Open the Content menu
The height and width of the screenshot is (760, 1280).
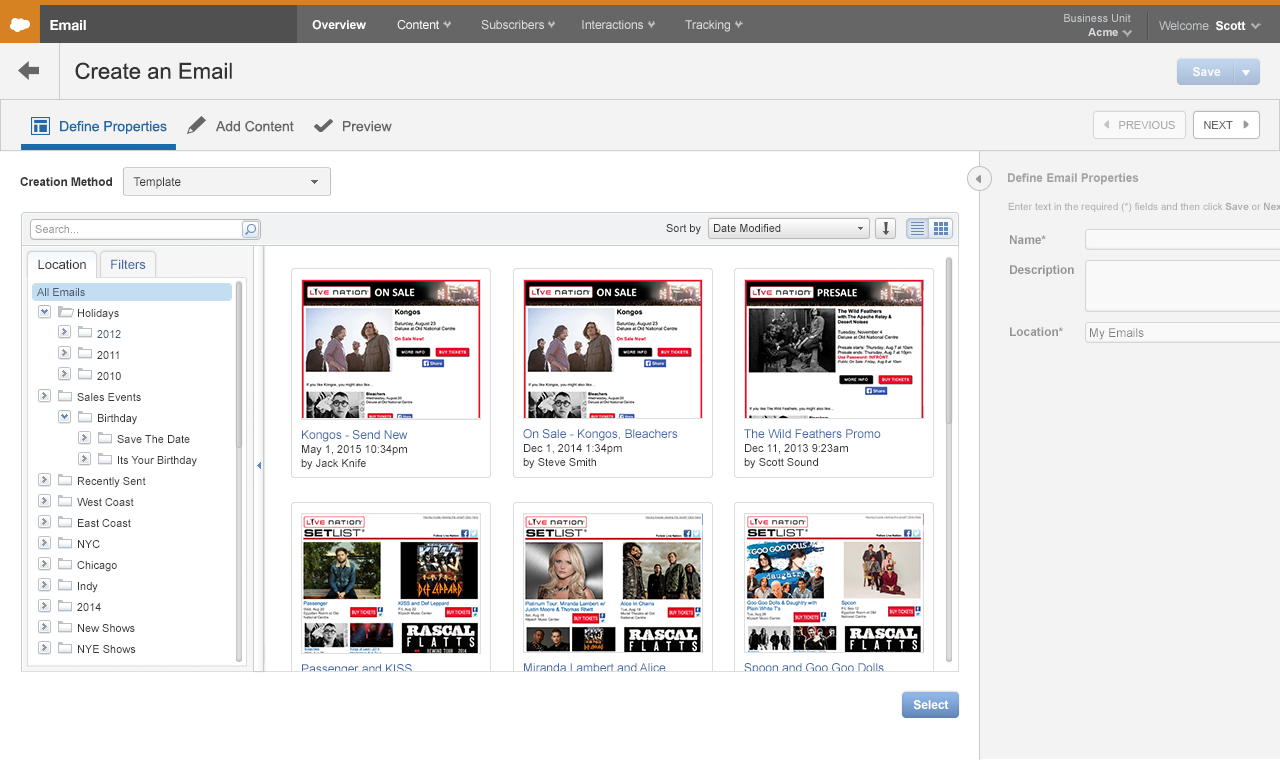pos(424,25)
